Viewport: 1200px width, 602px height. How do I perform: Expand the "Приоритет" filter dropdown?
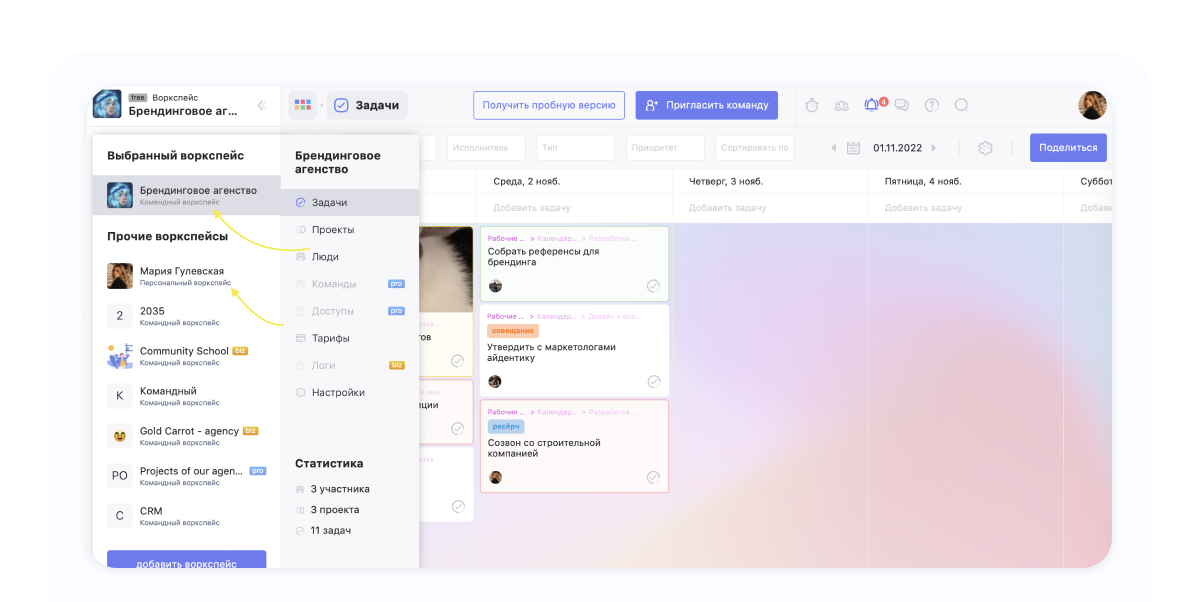666,148
